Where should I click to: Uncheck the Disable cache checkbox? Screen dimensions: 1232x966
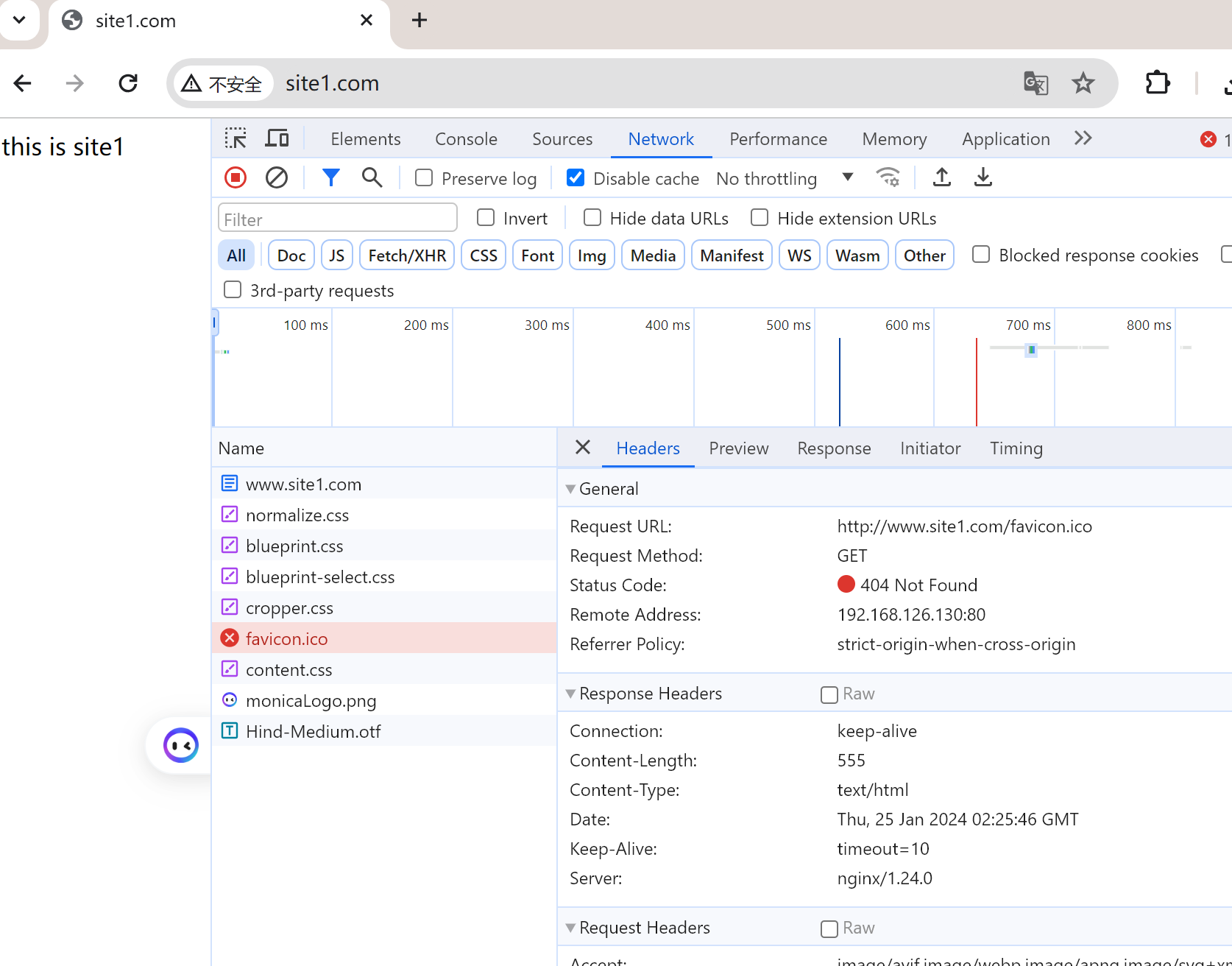pyautogui.click(x=576, y=178)
